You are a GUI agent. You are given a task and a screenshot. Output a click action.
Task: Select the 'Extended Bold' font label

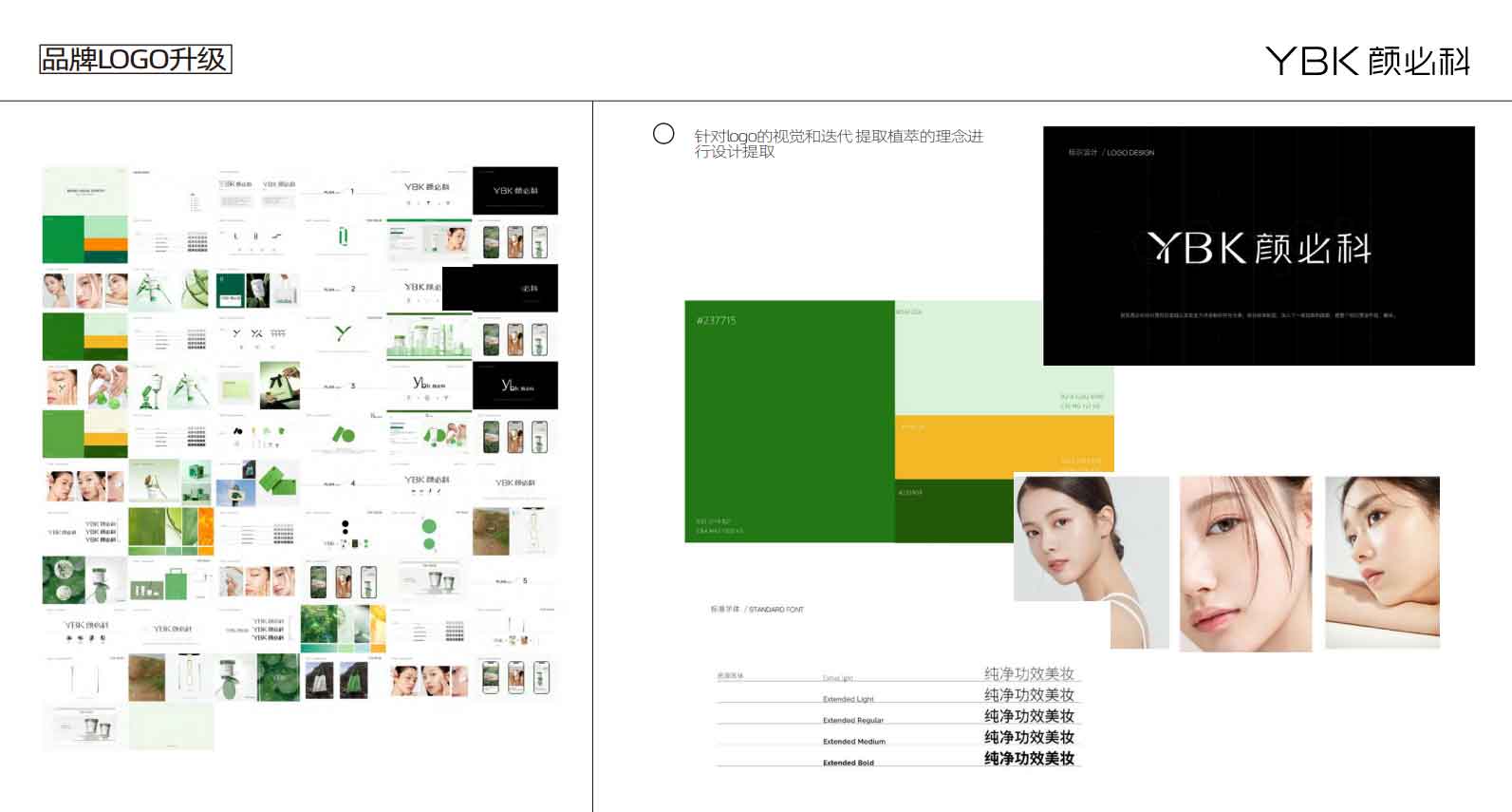click(849, 763)
